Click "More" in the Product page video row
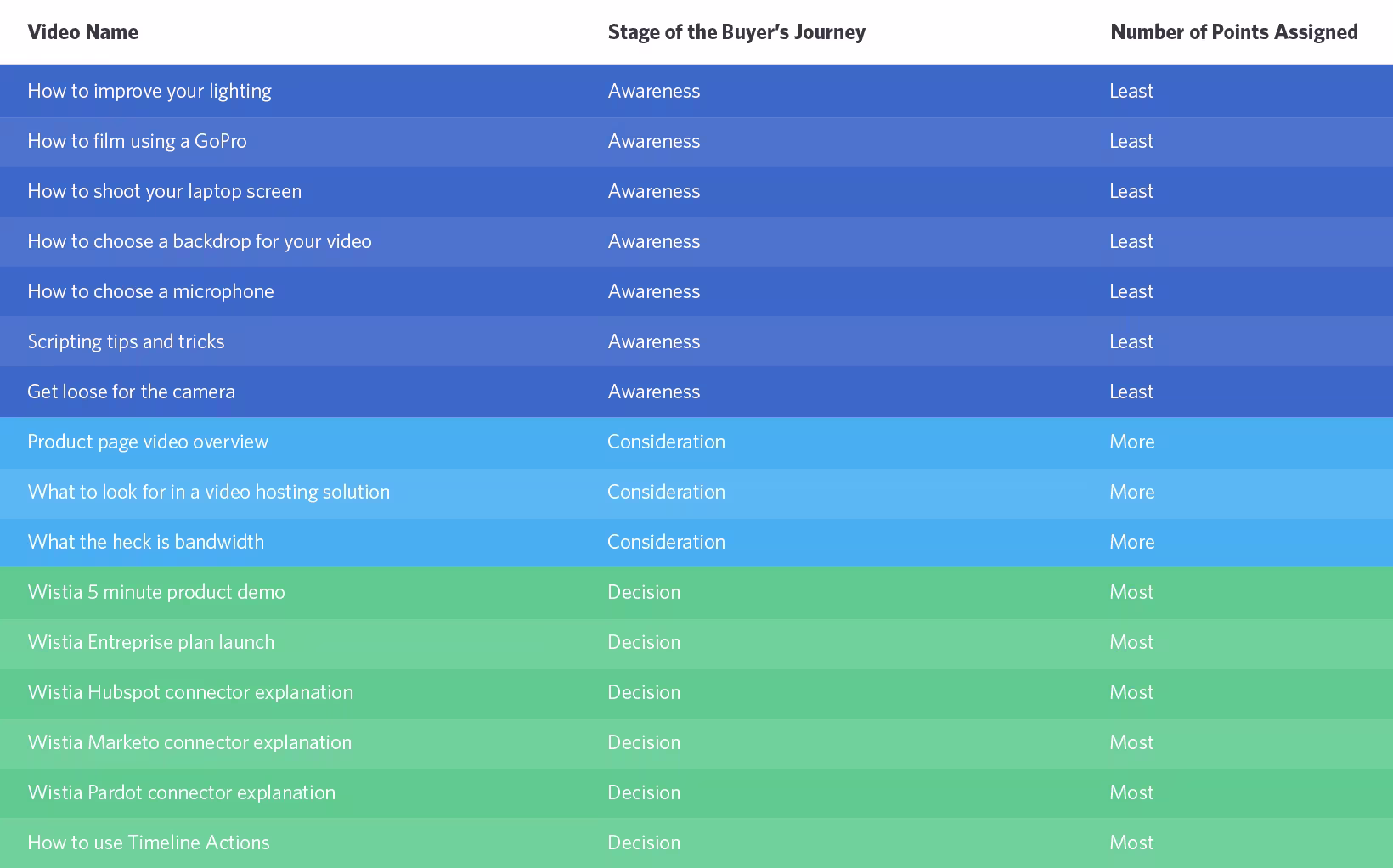1393x868 pixels. (x=1132, y=442)
